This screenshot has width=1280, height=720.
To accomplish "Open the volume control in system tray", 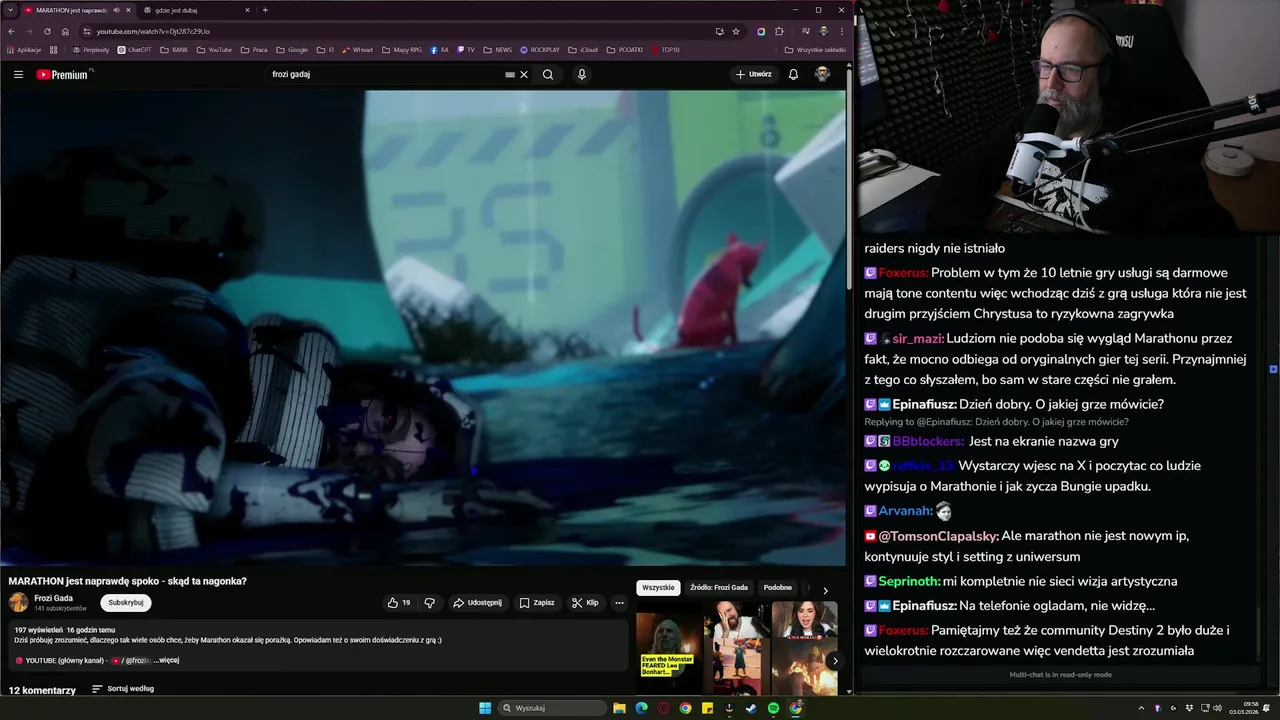I will (1219, 708).
